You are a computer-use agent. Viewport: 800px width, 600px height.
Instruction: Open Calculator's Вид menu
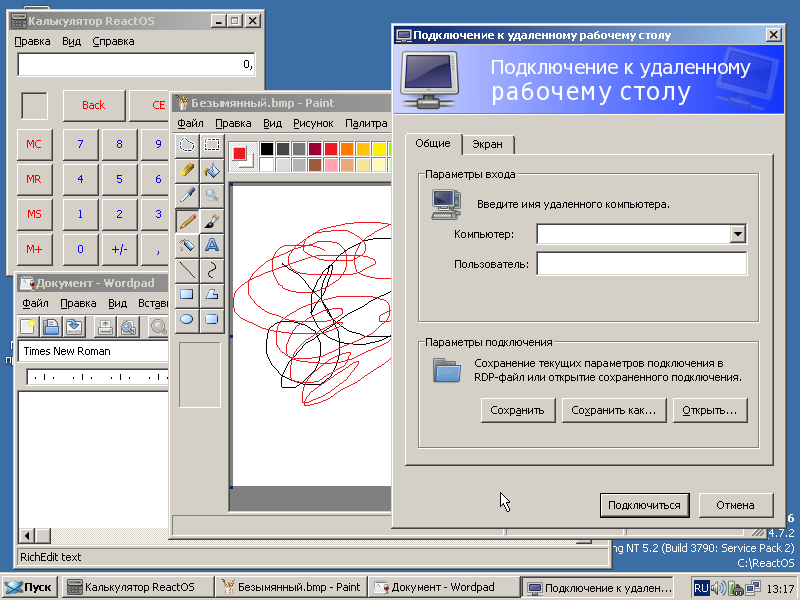[x=71, y=41]
